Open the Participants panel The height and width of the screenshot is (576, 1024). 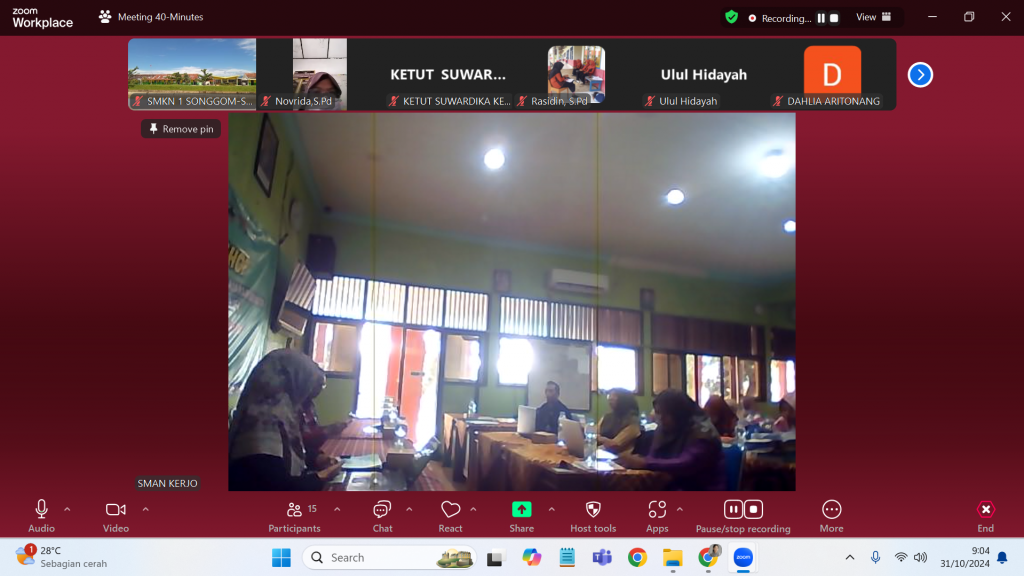pos(295,516)
